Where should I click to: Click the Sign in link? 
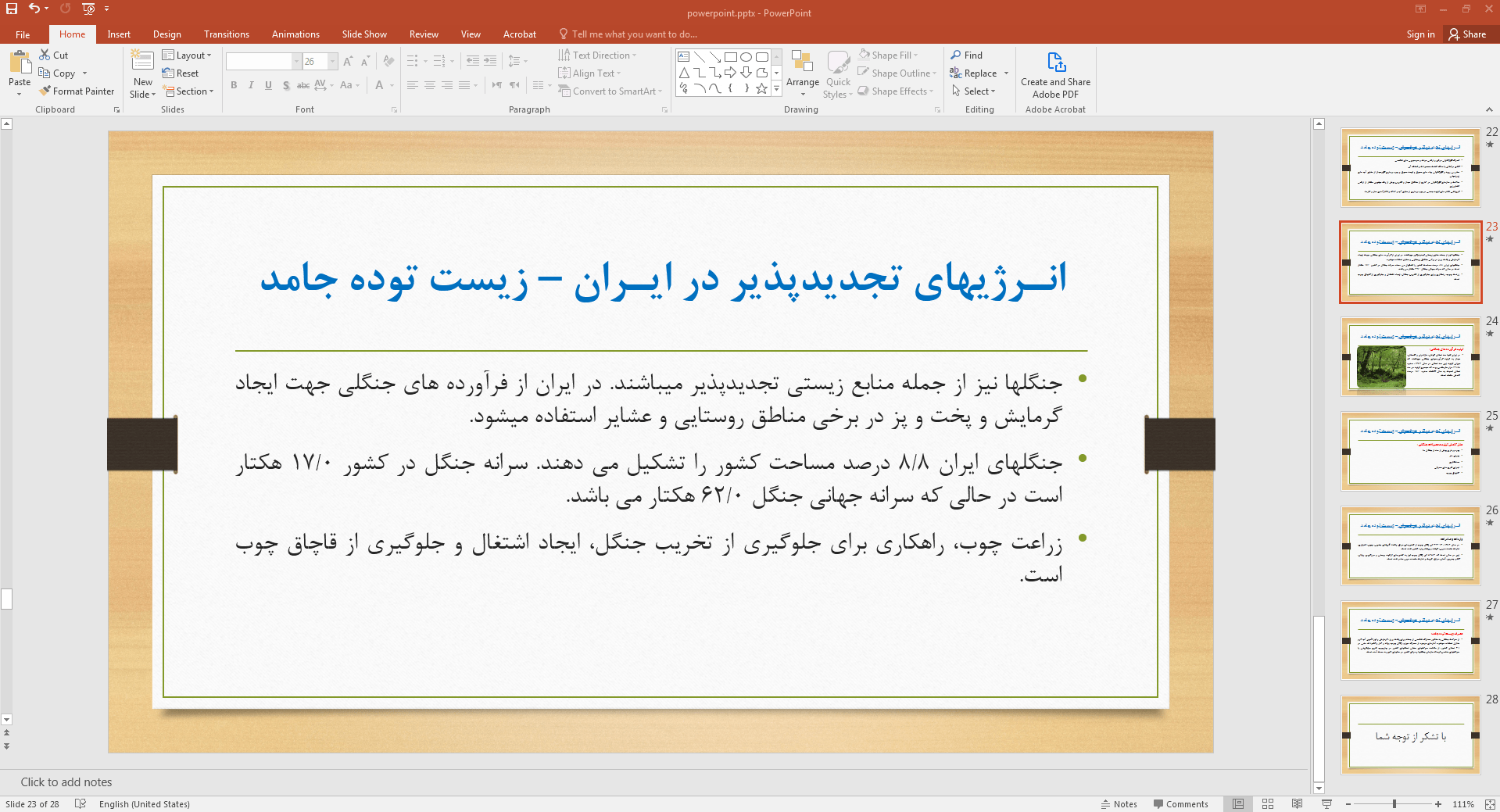1420,34
